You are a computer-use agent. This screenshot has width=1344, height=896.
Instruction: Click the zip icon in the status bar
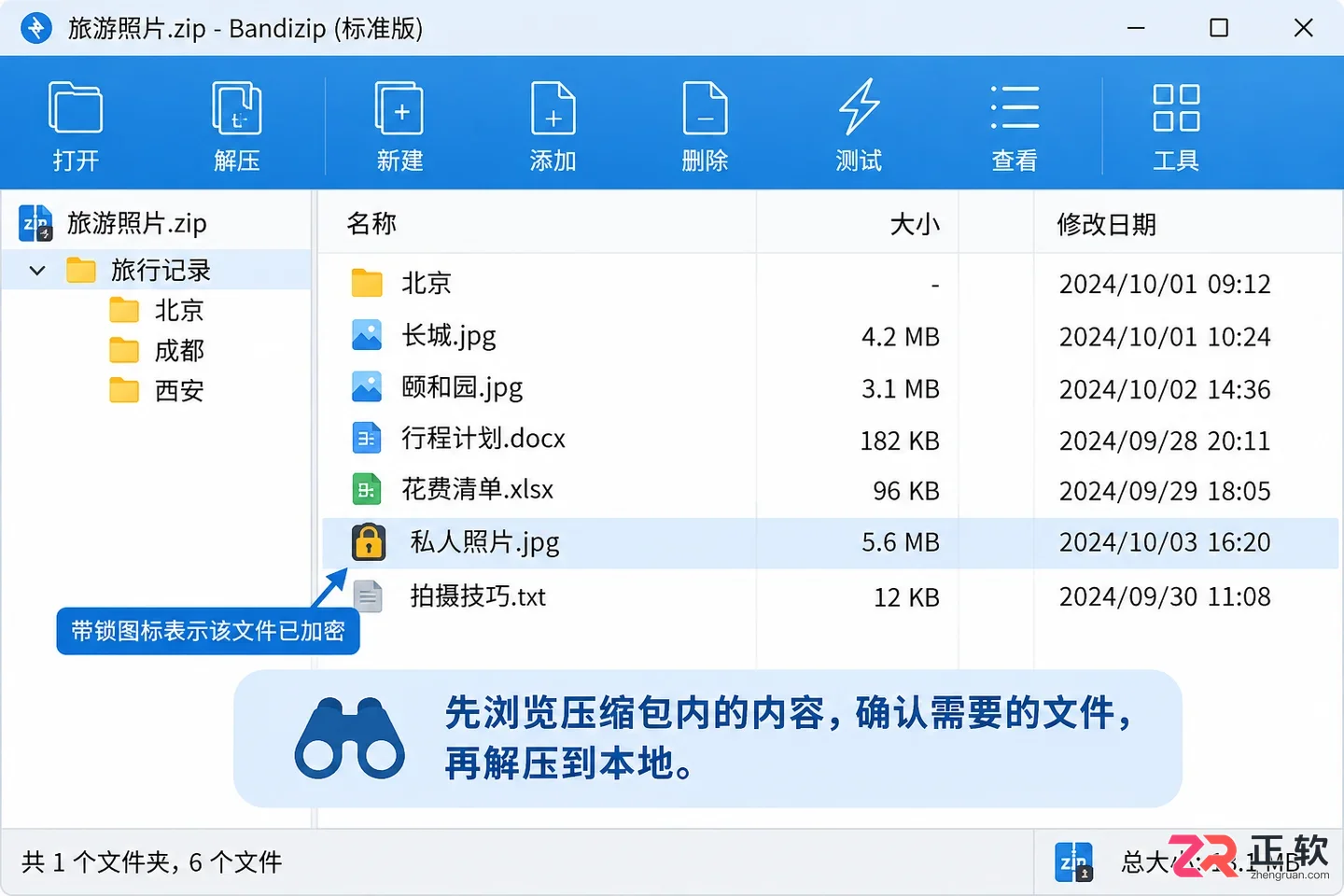click(1073, 861)
